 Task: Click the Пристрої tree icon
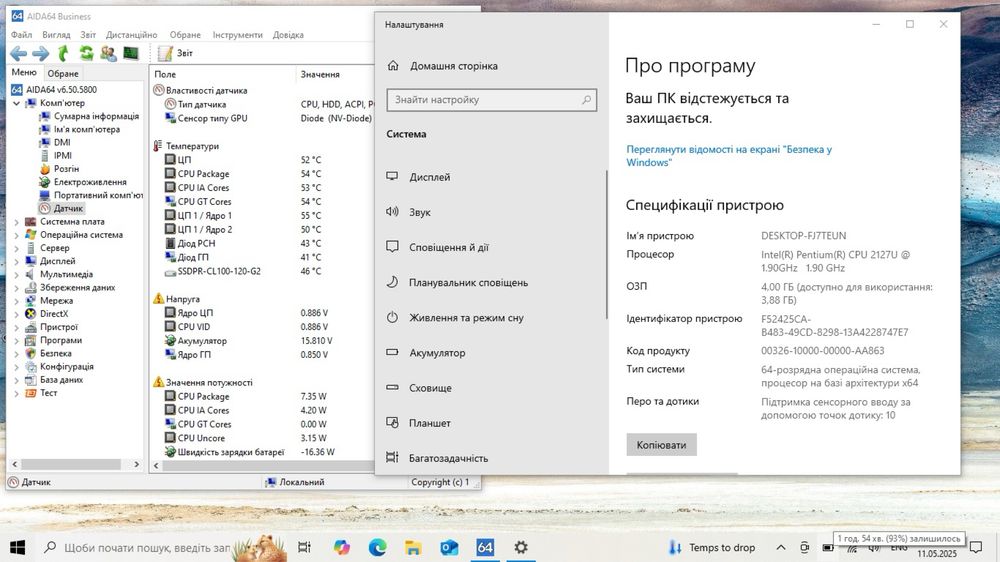point(31,327)
